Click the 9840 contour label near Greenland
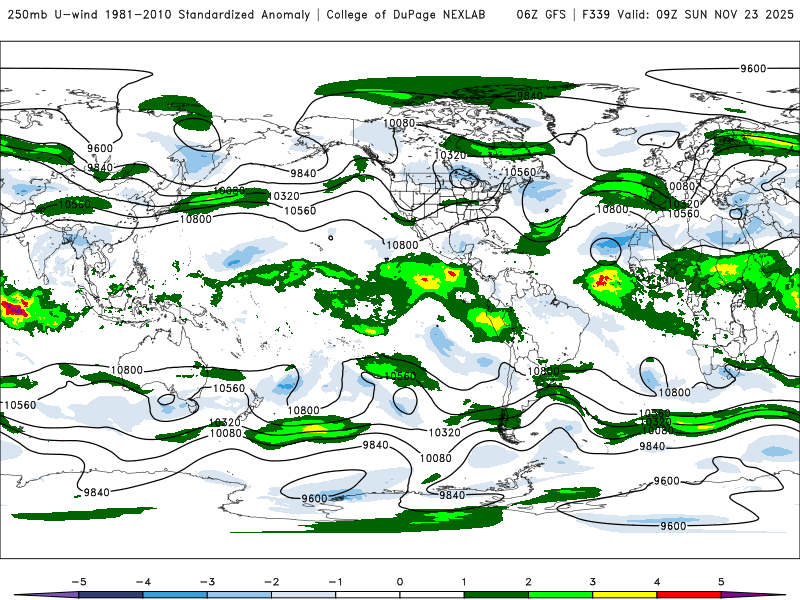The height and width of the screenshot is (600, 800). pos(530,96)
